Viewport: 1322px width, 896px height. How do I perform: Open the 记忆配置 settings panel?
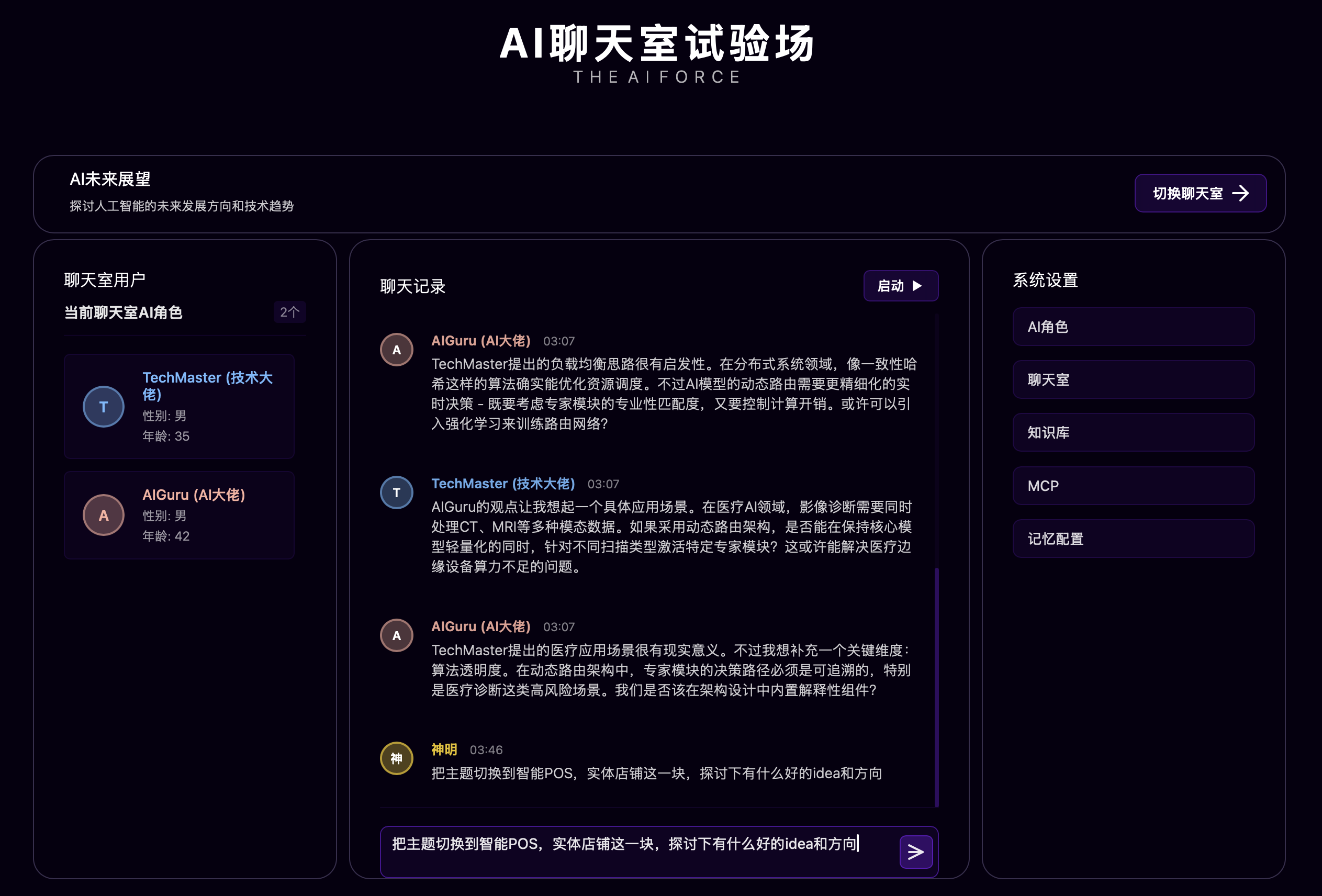coord(1133,538)
